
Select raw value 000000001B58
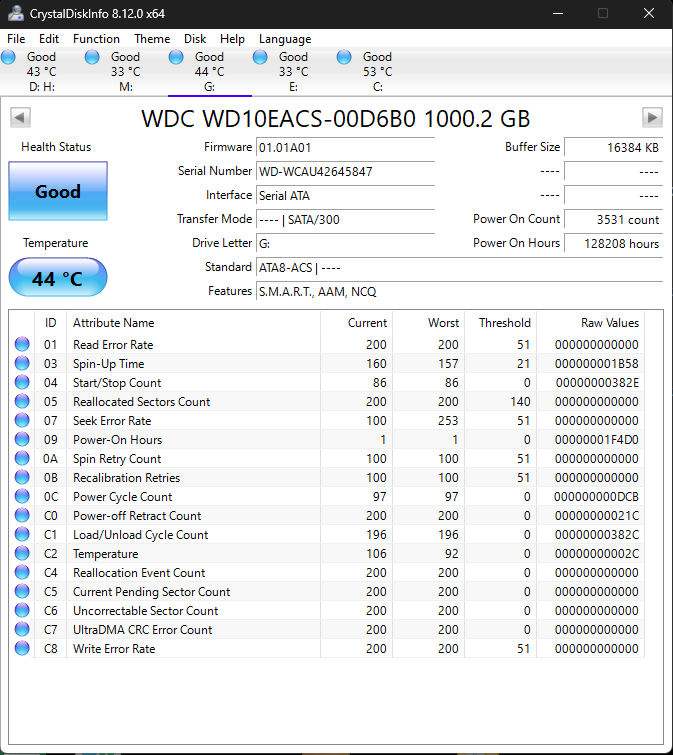coord(597,364)
